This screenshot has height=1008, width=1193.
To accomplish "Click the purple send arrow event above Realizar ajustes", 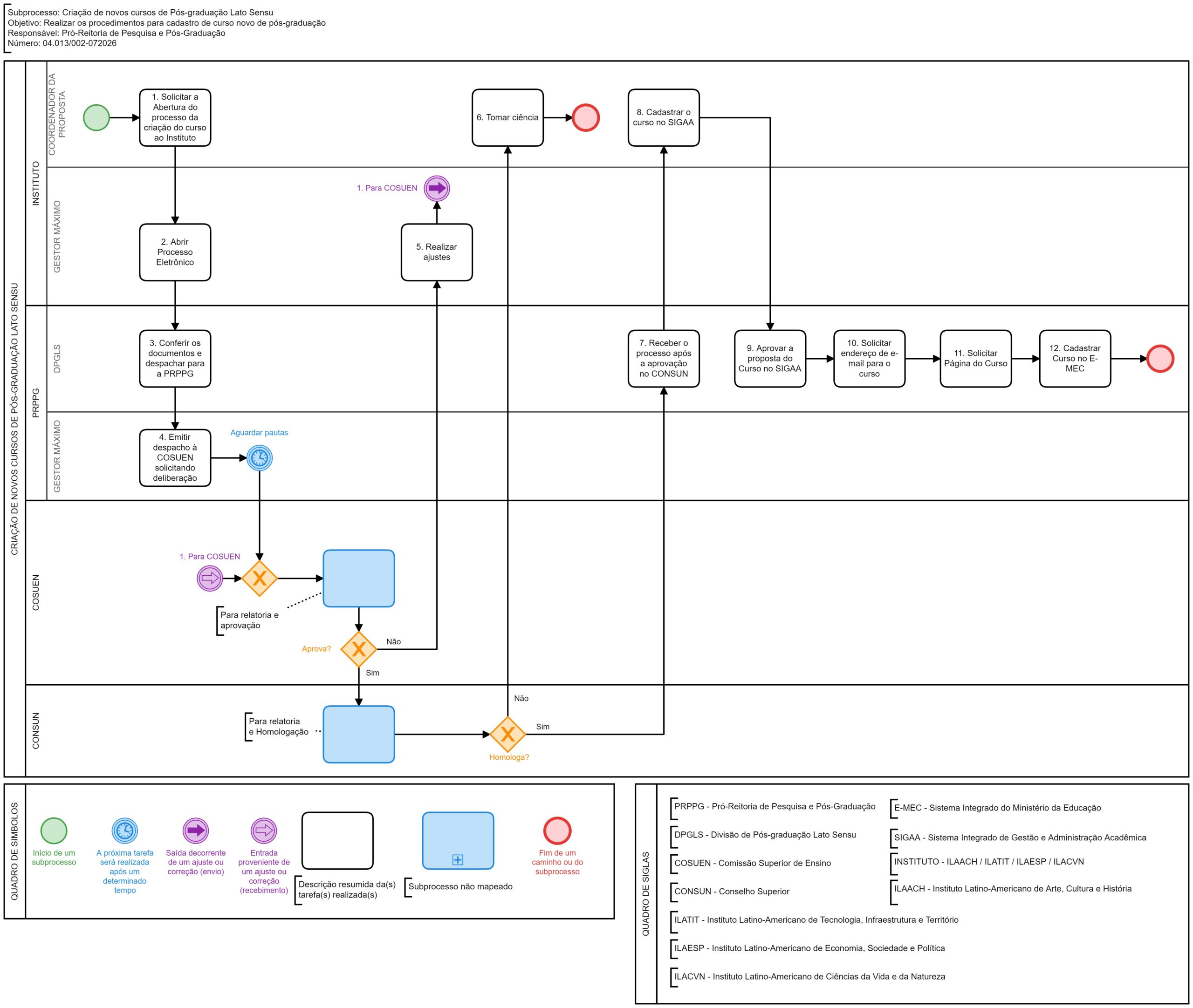I will coord(437,188).
